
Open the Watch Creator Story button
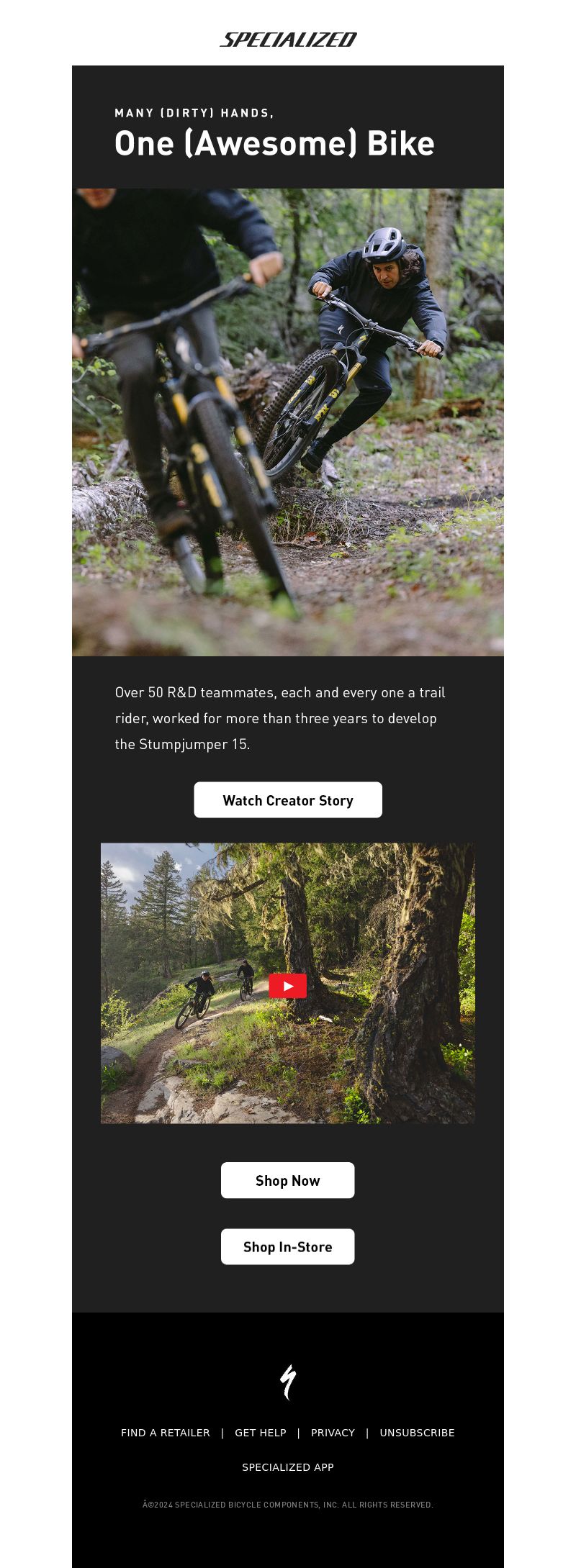(288, 799)
